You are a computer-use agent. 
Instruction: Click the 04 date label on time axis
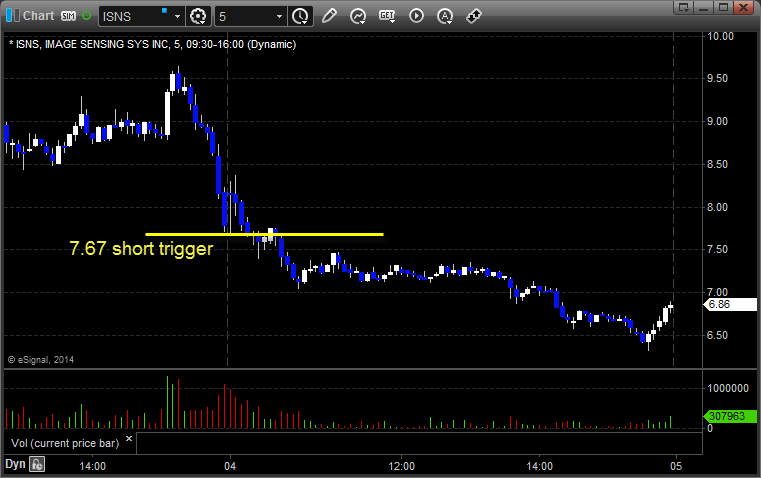coord(230,466)
